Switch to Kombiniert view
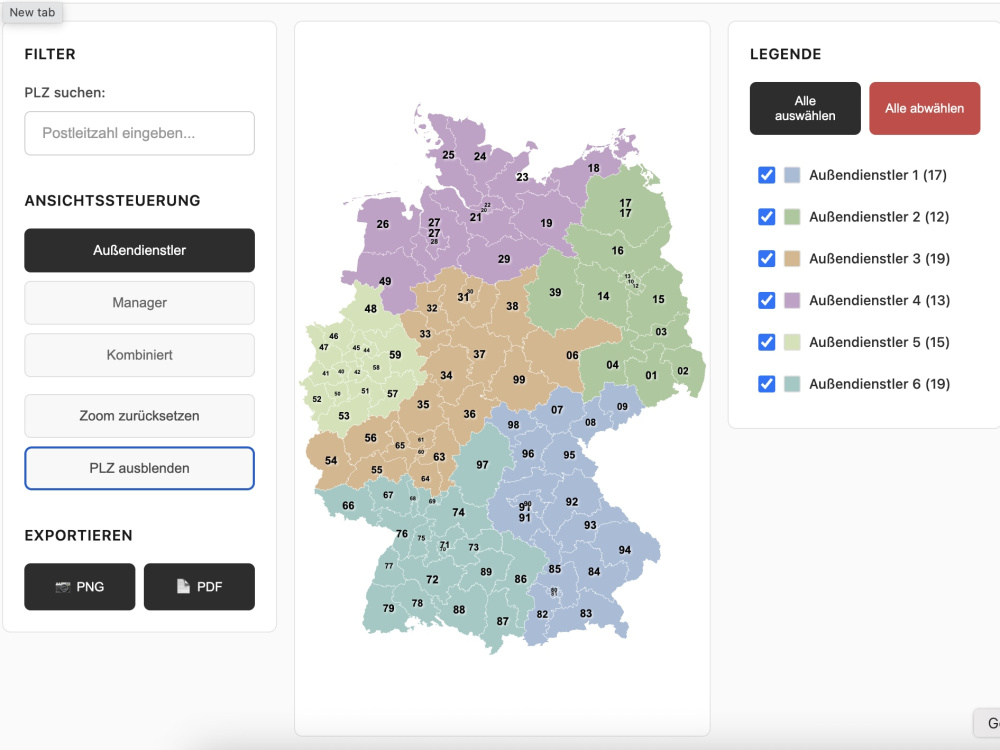Image resolution: width=1000 pixels, height=750 pixels. [140, 355]
